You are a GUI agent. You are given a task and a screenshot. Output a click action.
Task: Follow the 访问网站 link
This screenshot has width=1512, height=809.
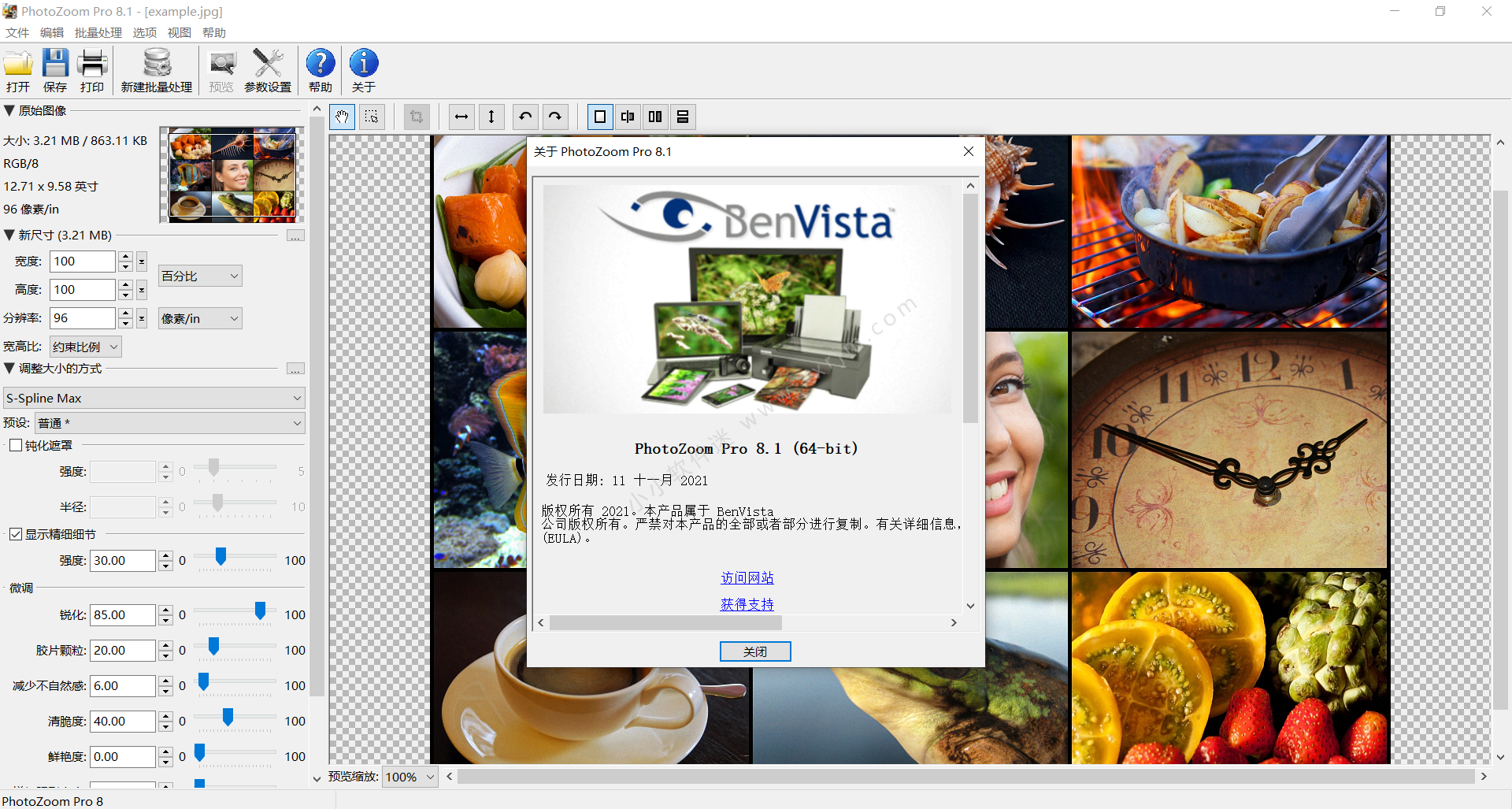(747, 578)
